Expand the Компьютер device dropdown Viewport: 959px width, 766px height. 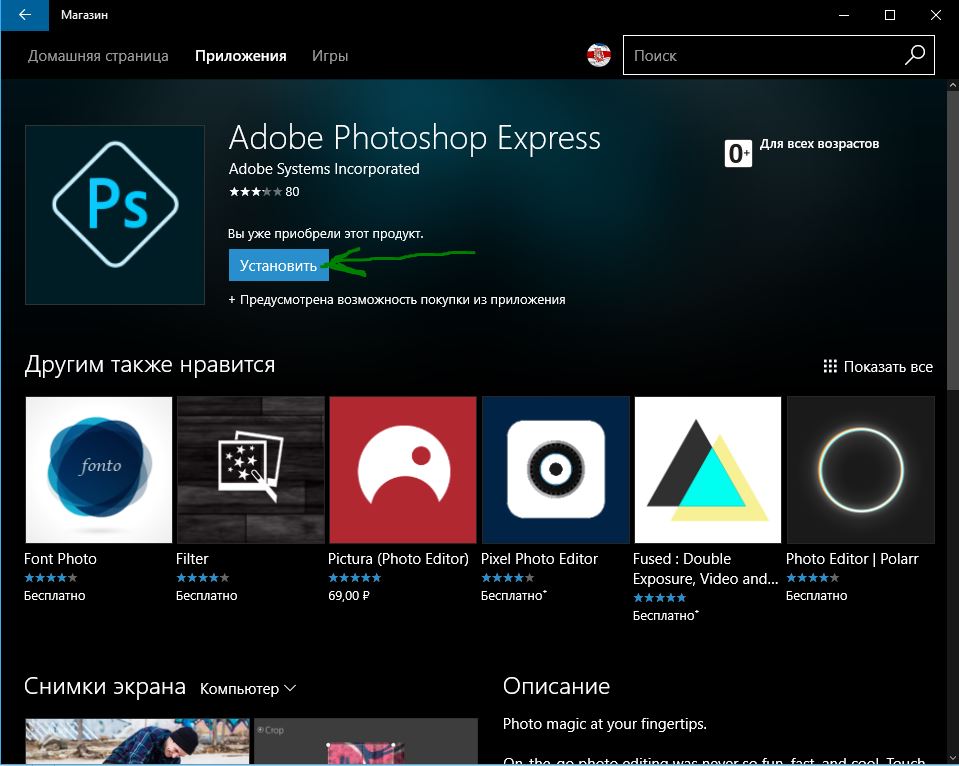pos(248,688)
